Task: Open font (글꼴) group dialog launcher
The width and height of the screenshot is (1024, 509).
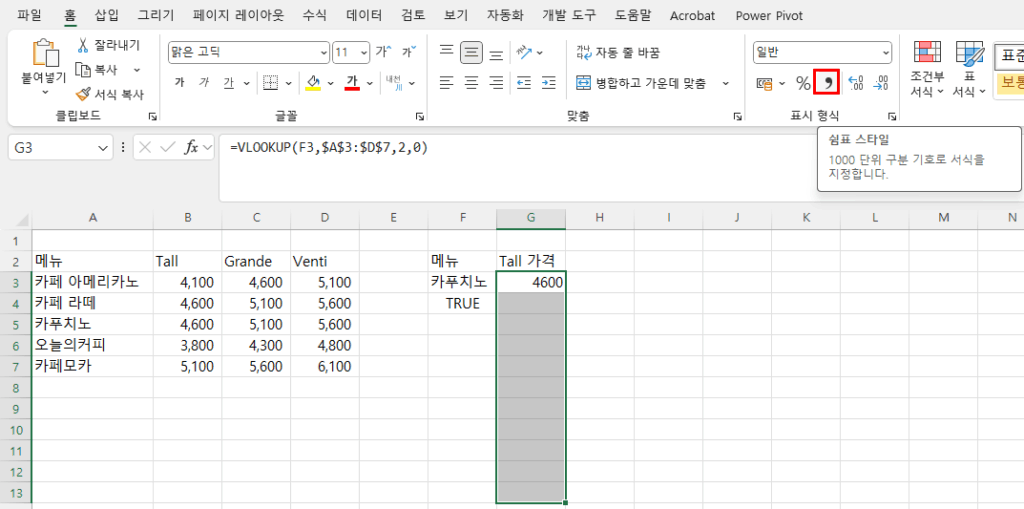Action: click(418, 116)
